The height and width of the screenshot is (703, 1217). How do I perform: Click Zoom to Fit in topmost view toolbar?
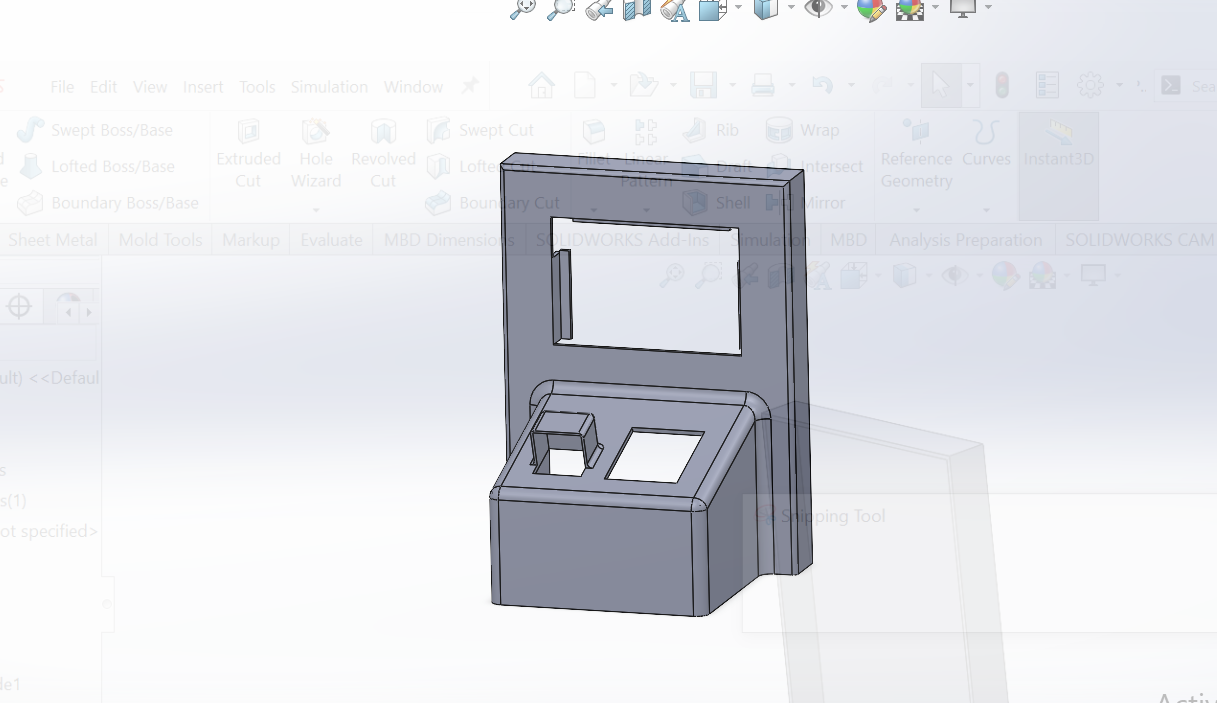pos(523,9)
